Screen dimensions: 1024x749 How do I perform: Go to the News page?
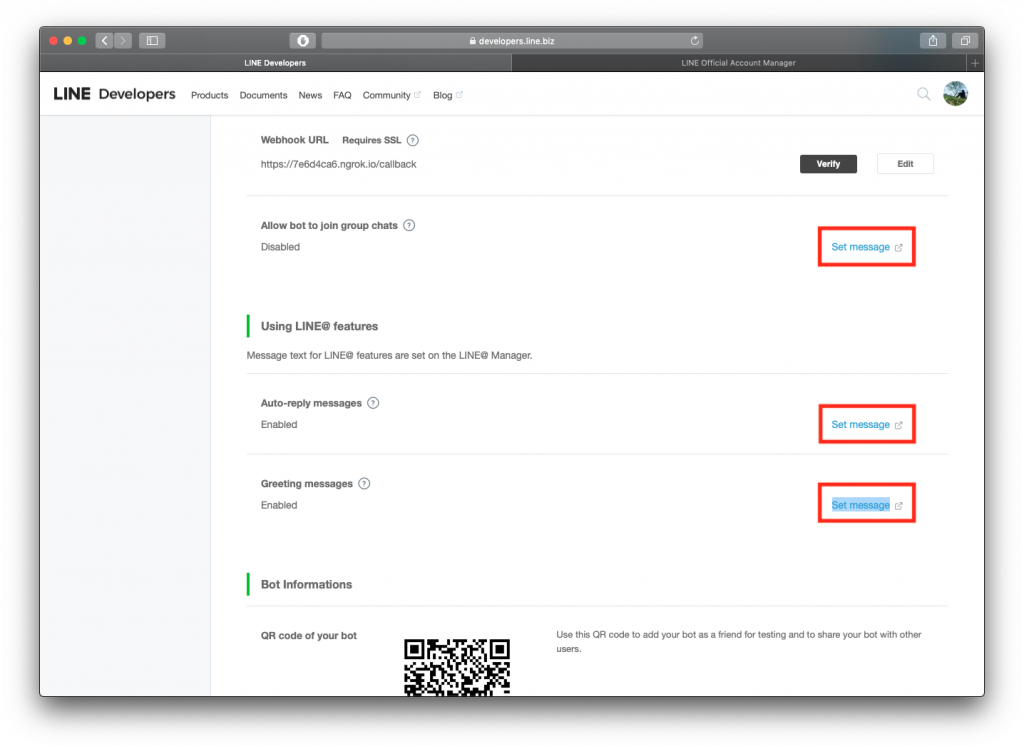[x=310, y=95]
